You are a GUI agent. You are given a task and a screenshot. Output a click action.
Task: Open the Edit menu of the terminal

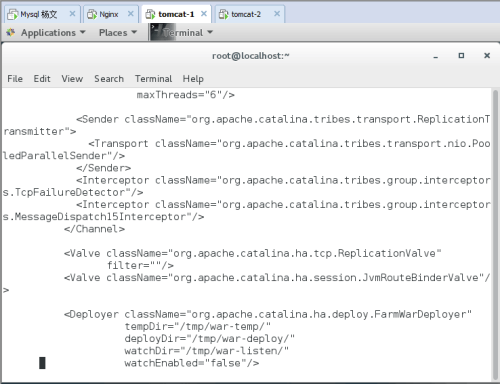(x=42, y=79)
